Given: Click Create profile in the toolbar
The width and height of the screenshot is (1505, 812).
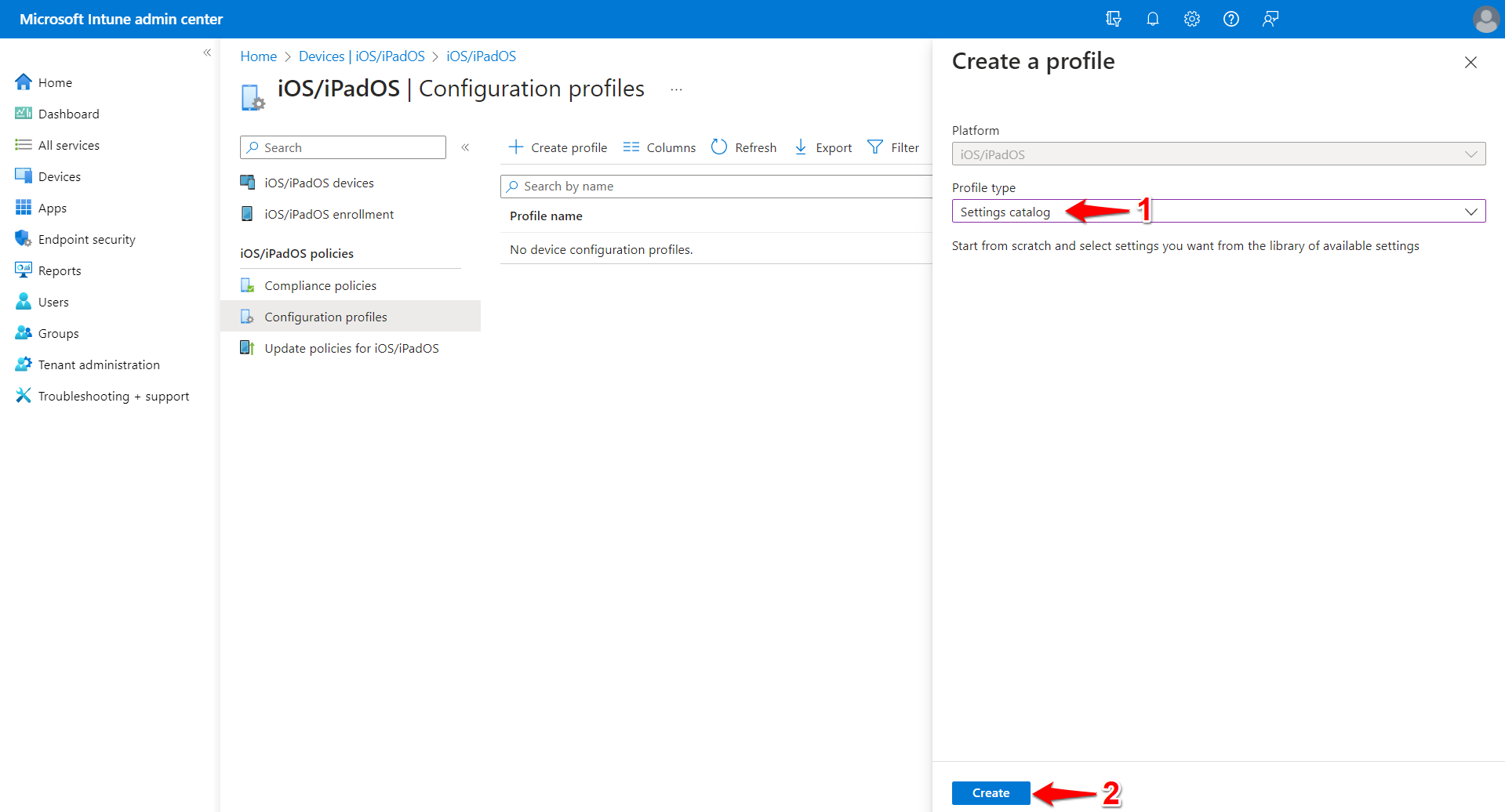Looking at the screenshot, I should 558,147.
